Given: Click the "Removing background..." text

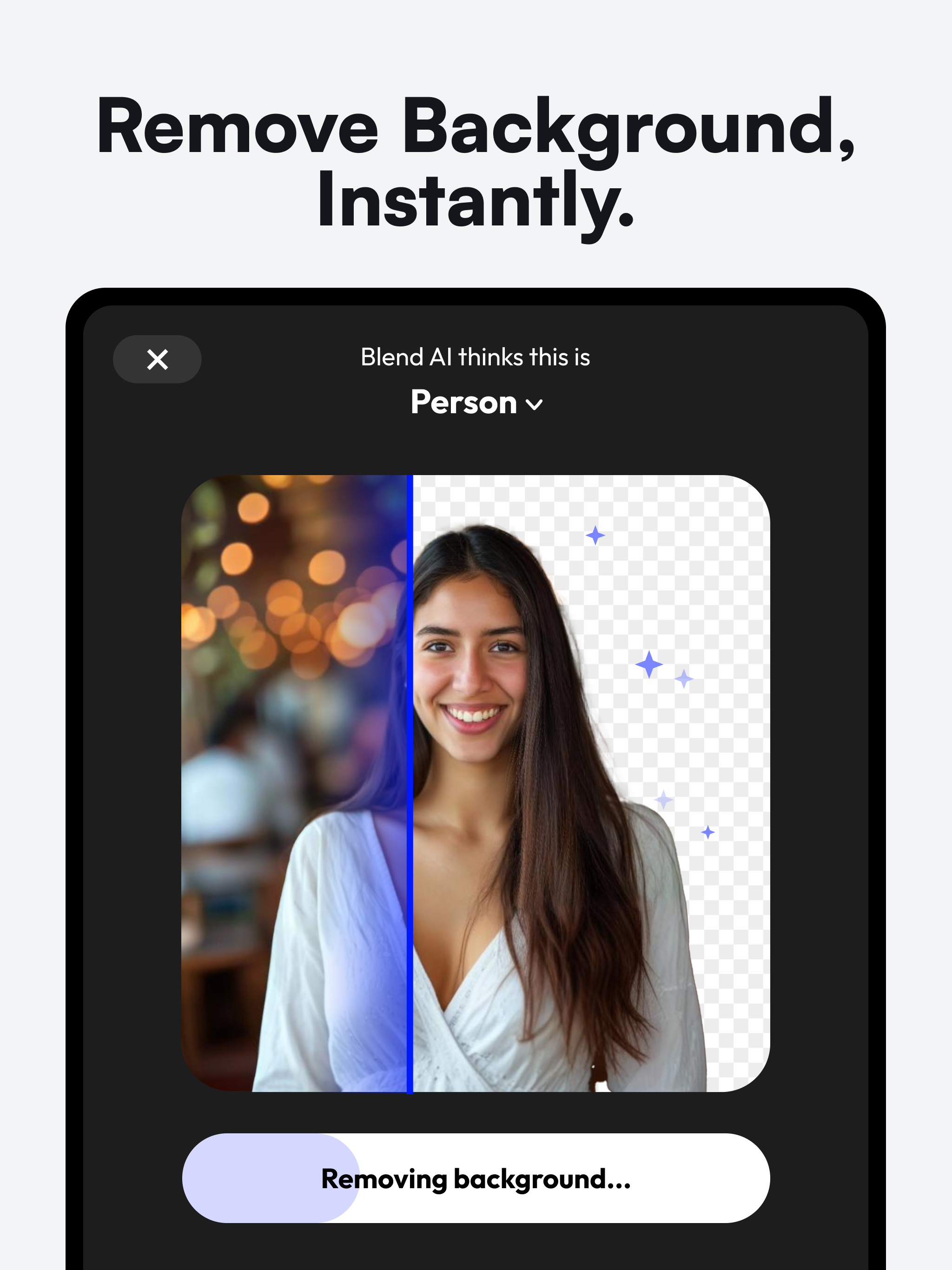Looking at the screenshot, I should (x=476, y=1179).
